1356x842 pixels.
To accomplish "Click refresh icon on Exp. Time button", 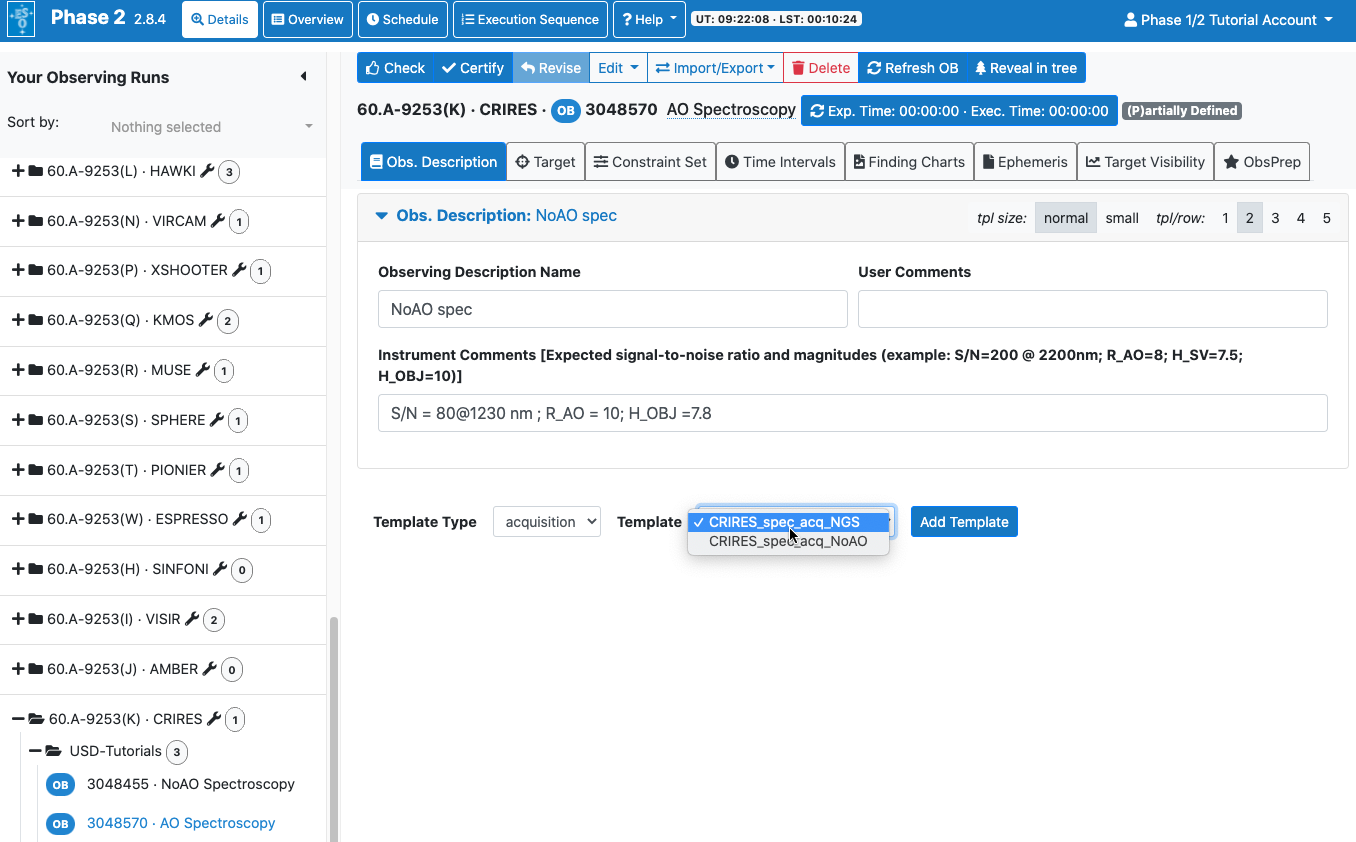I will (817, 111).
